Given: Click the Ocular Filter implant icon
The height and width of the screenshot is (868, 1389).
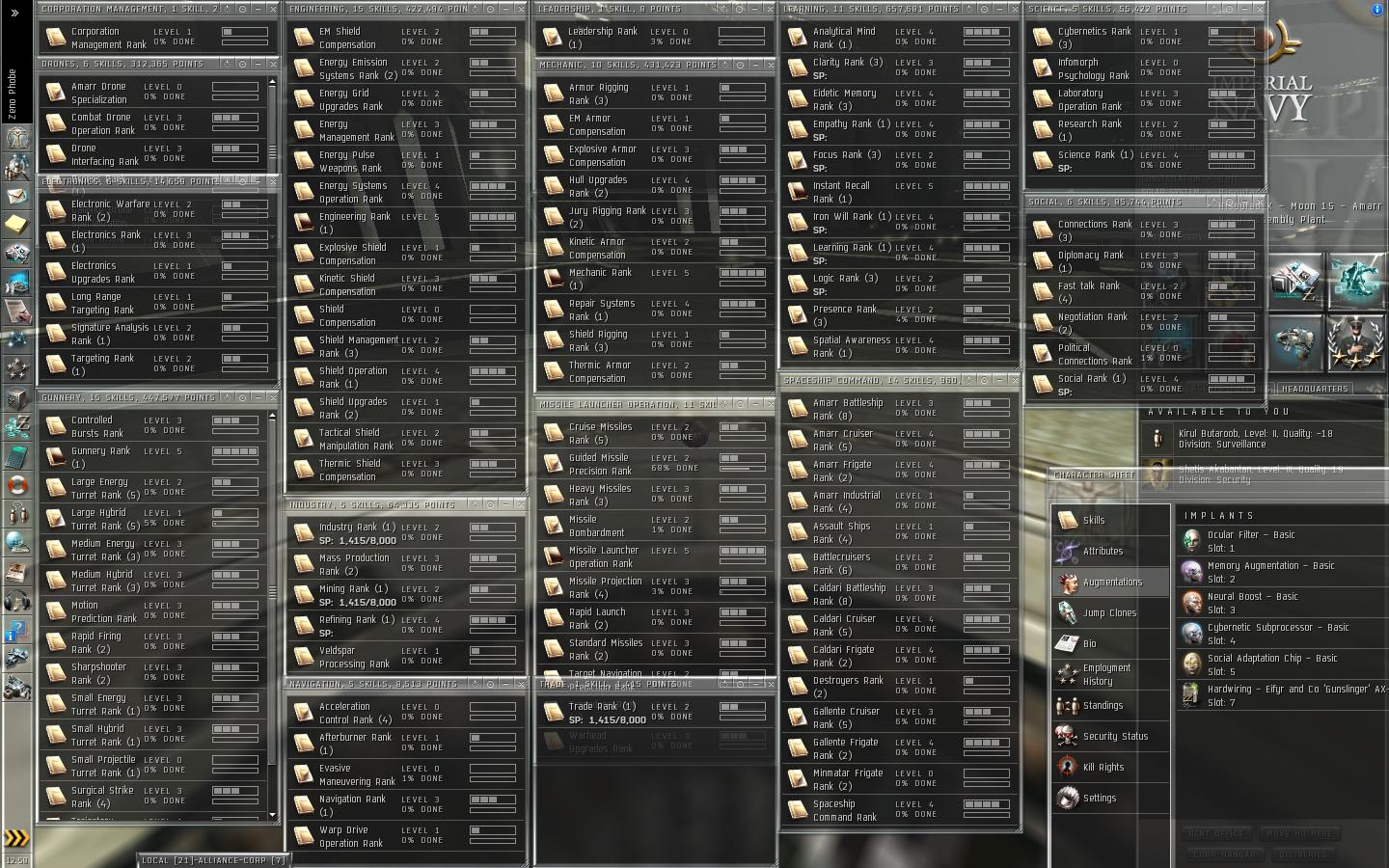Looking at the screenshot, I should pyautogui.click(x=1192, y=541).
